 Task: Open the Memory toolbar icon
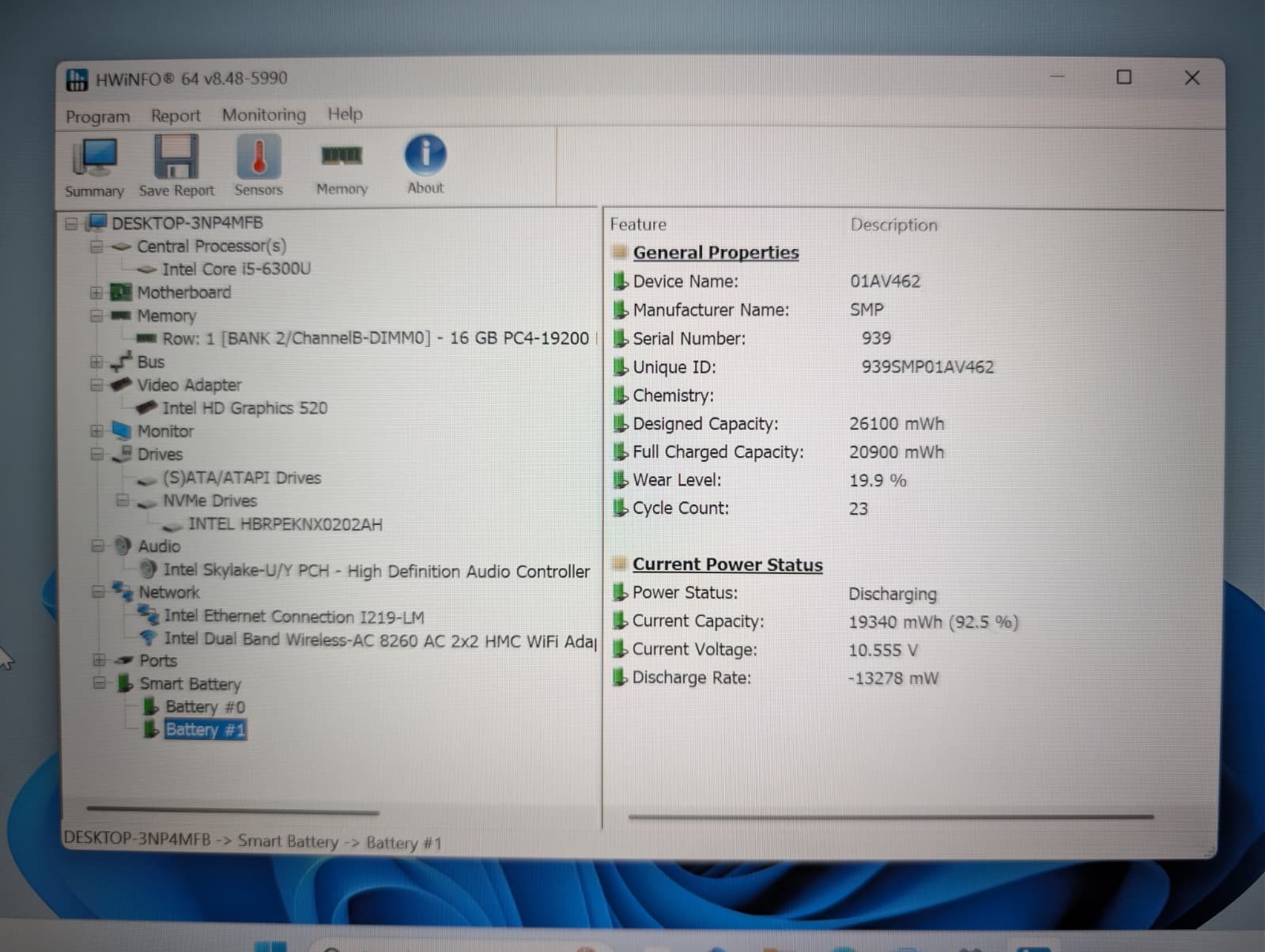342,155
